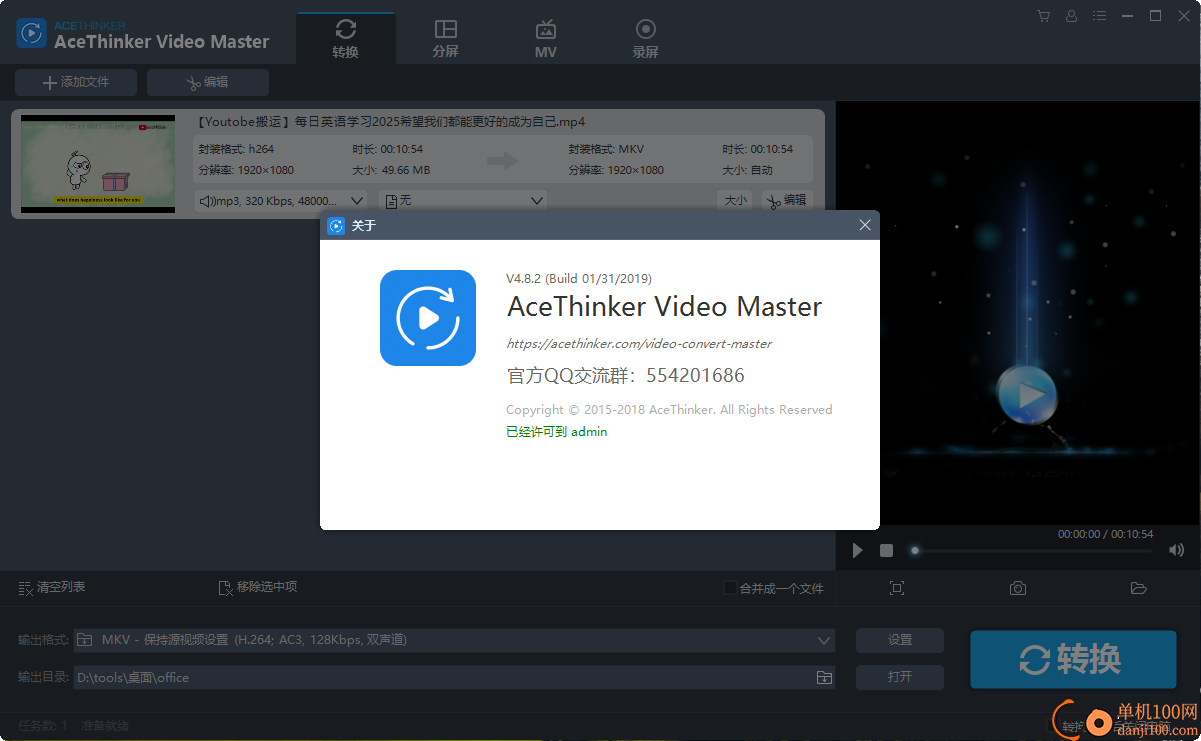Open the 分屏 split-screen tab
Image resolution: width=1201 pixels, height=741 pixels.
pos(446,39)
